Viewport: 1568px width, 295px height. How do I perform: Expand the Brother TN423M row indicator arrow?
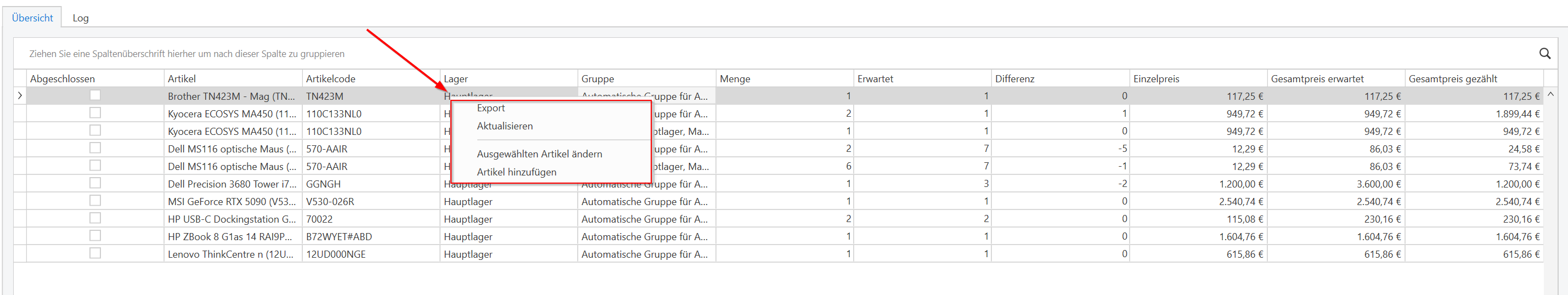point(20,95)
